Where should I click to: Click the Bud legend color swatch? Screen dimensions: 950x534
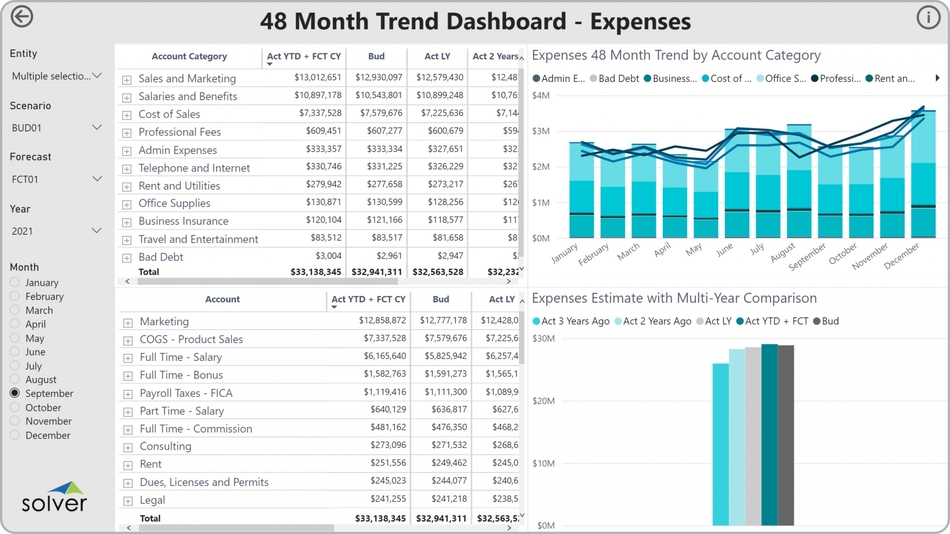(816, 321)
